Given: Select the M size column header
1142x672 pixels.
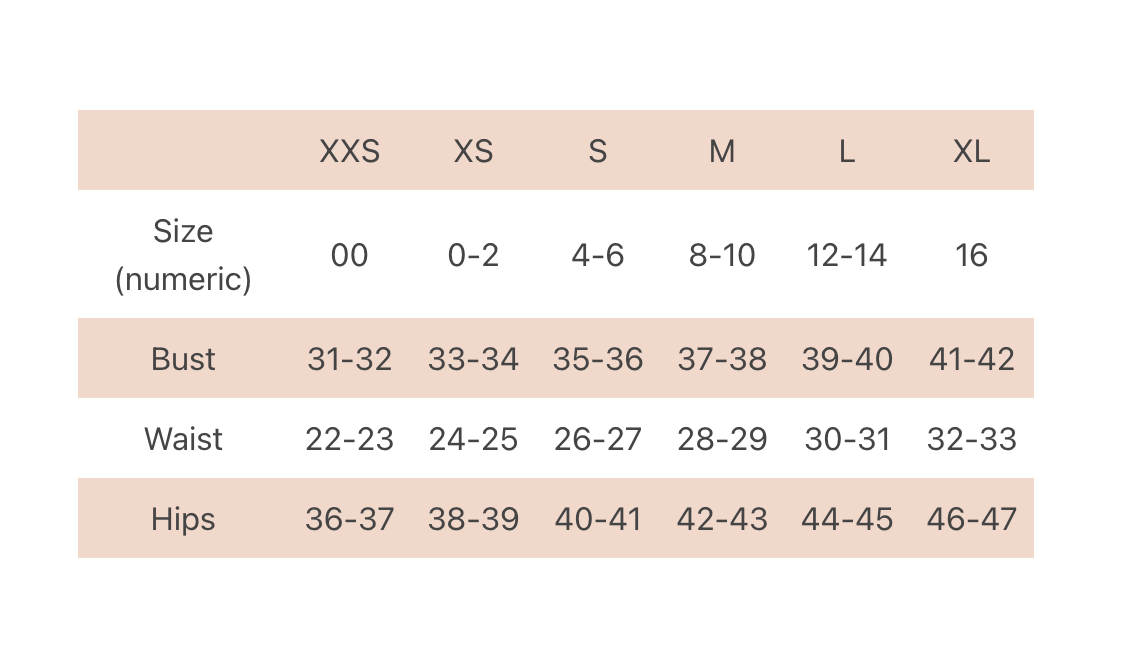Looking at the screenshot, I should 722,151.
